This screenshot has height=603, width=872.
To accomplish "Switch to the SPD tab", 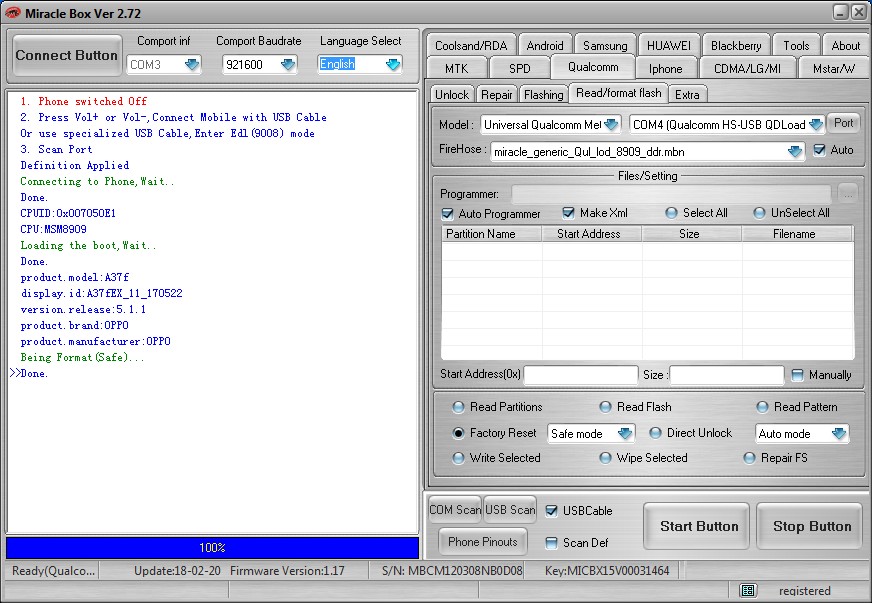I will coord(519,68).
